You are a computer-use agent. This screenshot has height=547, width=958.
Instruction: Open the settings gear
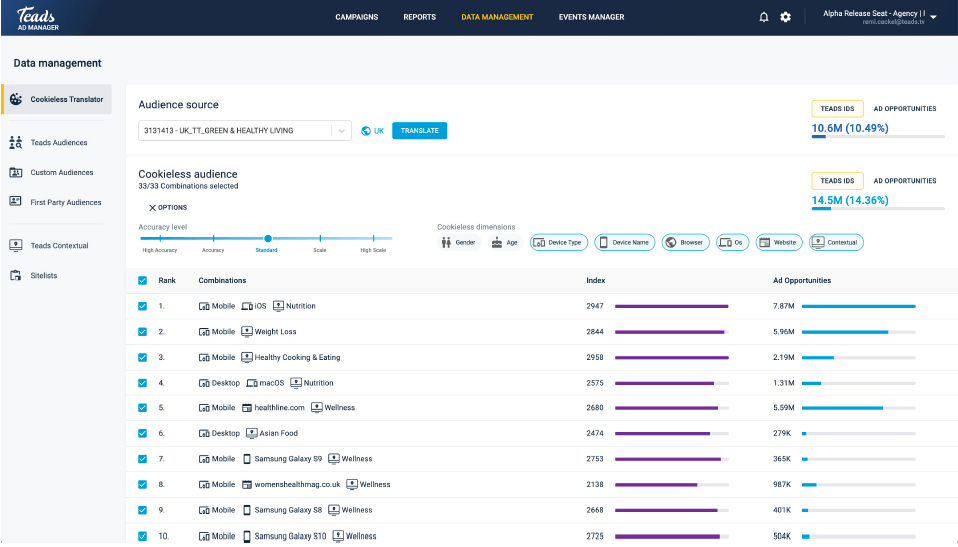(x=786, y=17)
